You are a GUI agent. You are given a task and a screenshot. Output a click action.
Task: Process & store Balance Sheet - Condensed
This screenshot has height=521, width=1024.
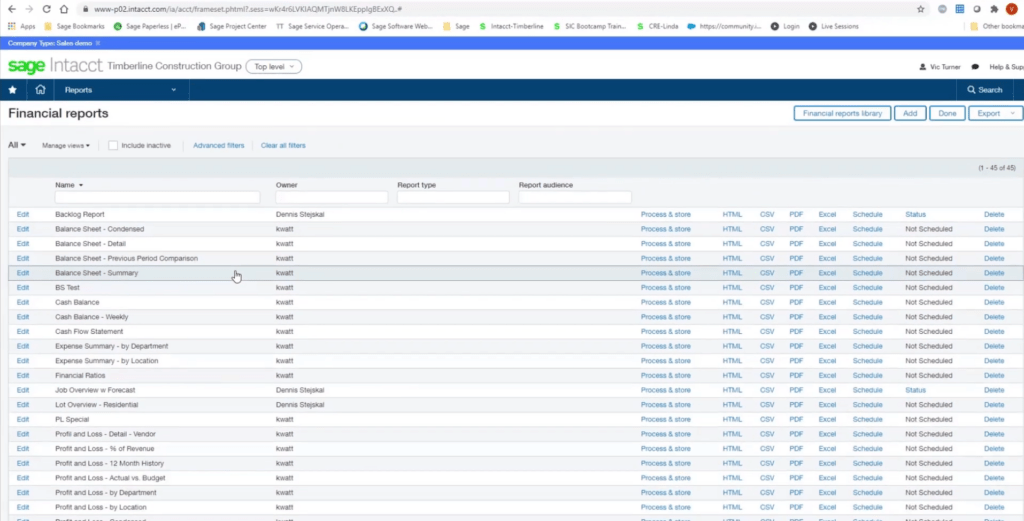click(665, 229)
